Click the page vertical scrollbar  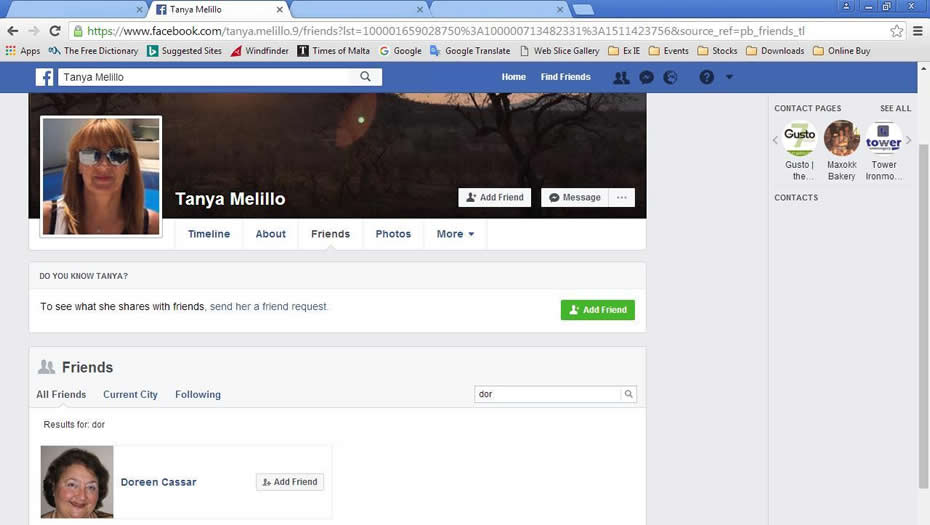pyautogui.click(x=923, y=314)
